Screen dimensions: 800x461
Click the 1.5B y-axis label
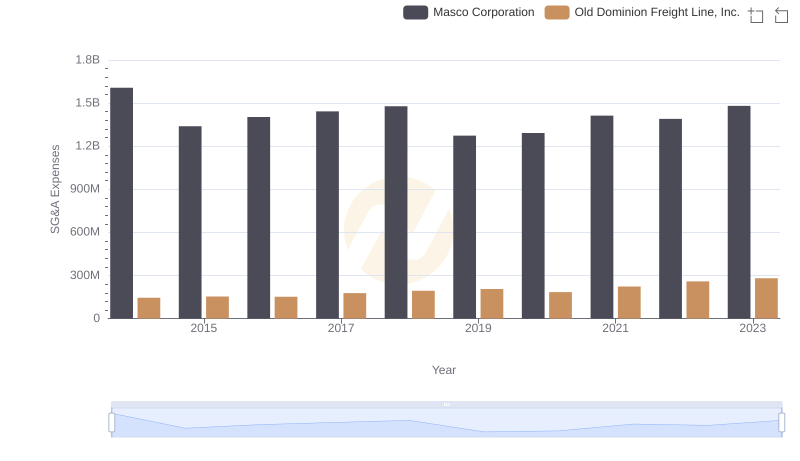point(88,103)
